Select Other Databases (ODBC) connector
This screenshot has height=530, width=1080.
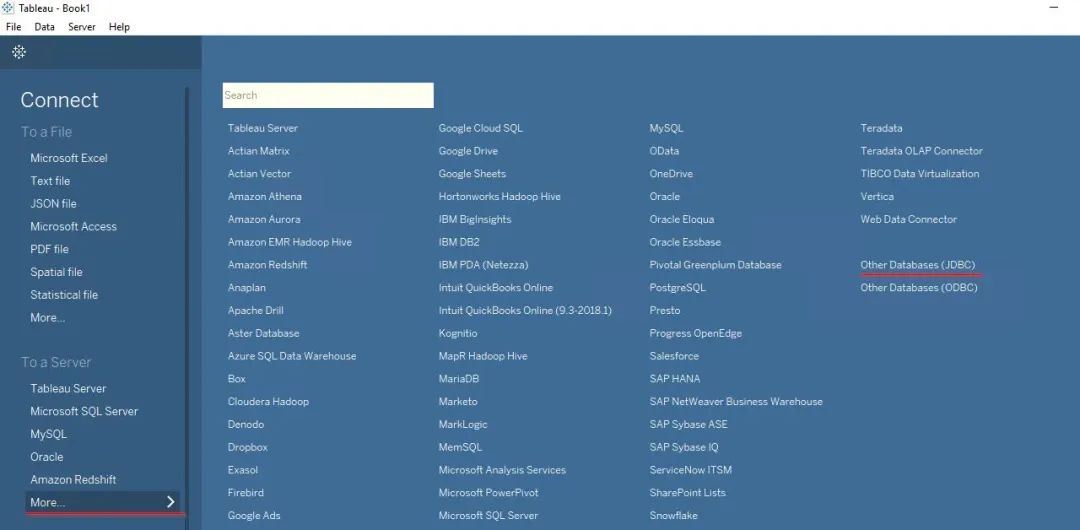(919, 287)
